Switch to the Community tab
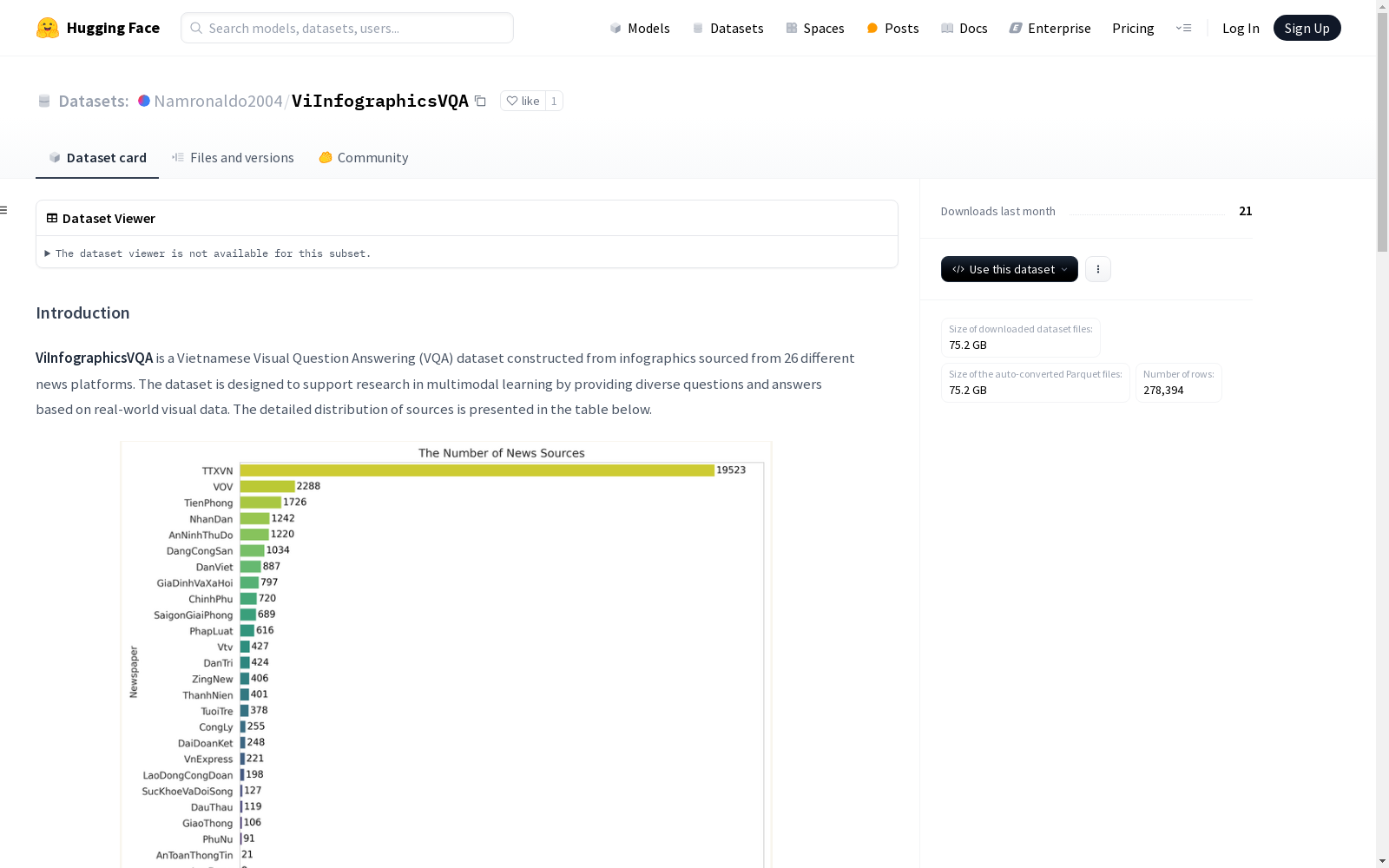 (364, 157)
